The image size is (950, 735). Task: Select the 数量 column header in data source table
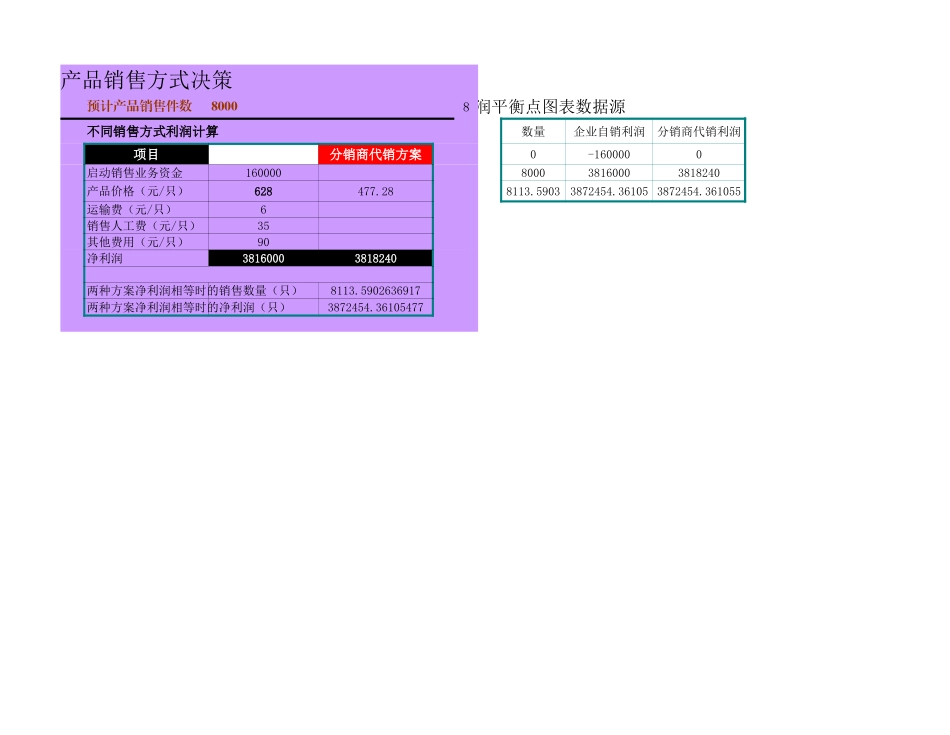tap(531, 130)
